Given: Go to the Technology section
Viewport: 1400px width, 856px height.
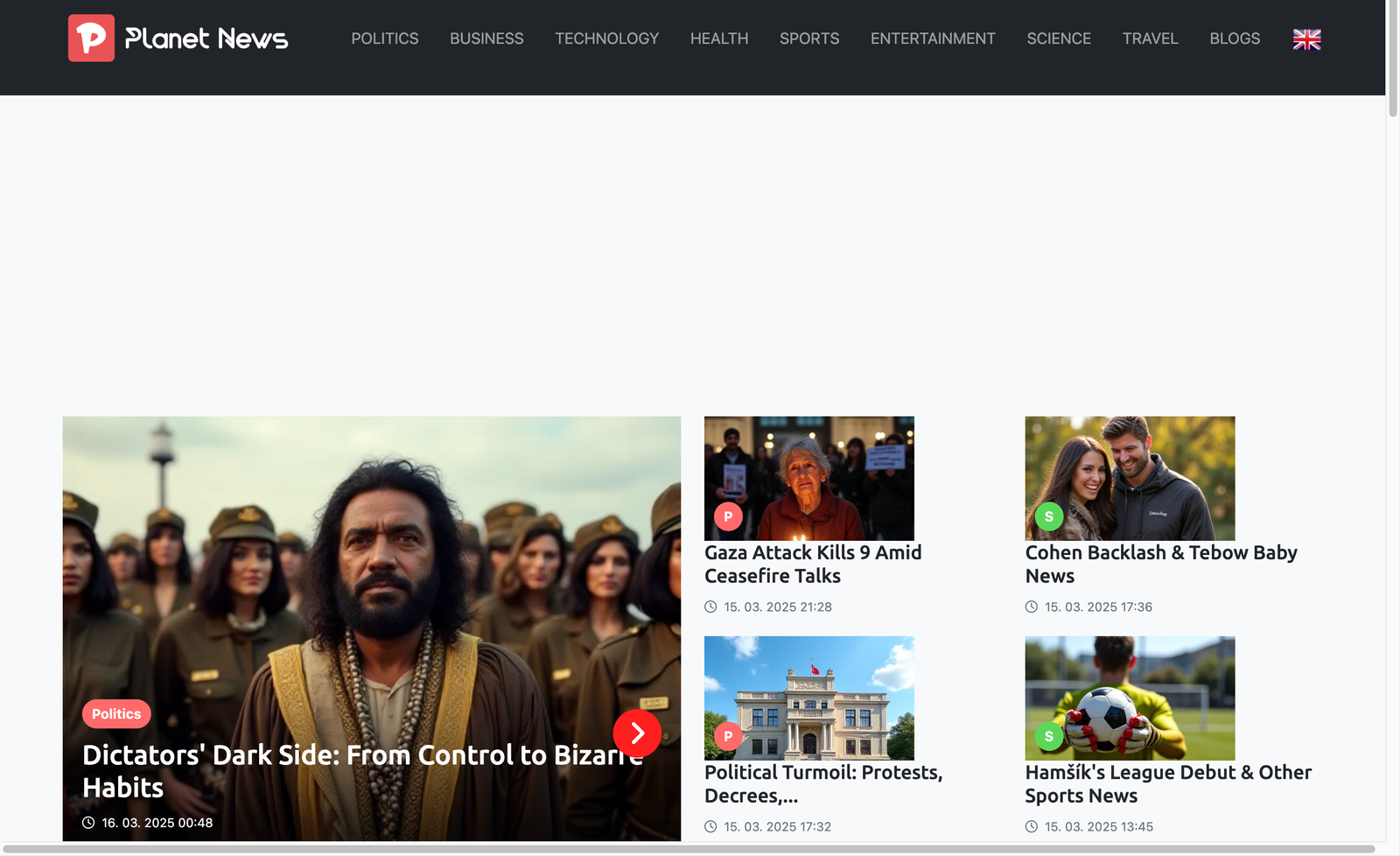Looking at the screenshot, I should (606, 39).
